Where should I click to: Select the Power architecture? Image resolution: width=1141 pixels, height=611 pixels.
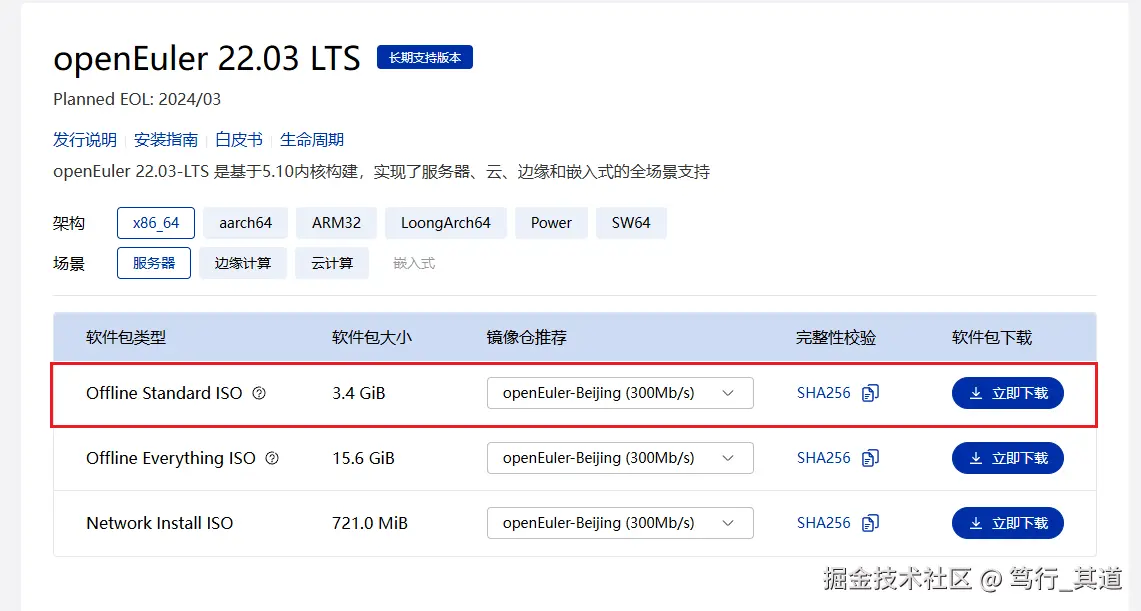coord(551,223)
